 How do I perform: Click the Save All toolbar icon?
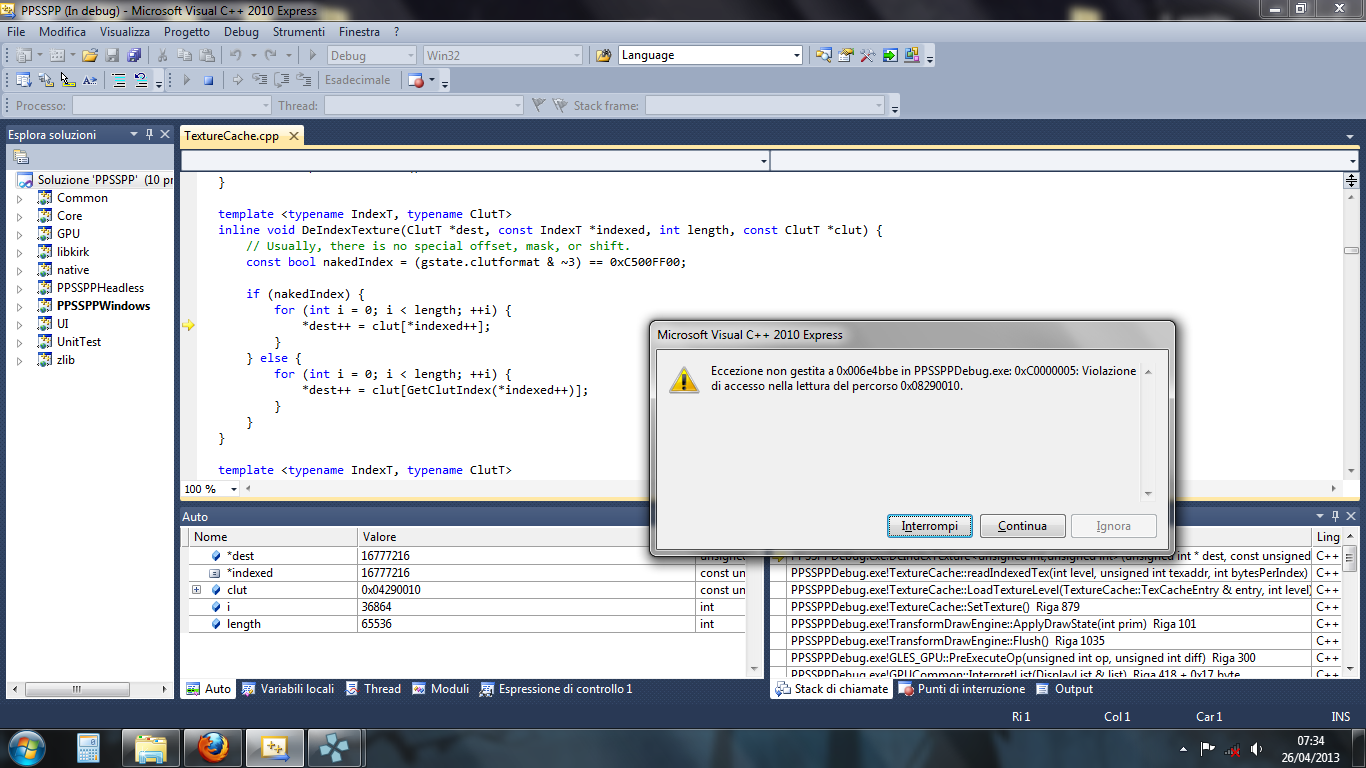click(133, 55)
